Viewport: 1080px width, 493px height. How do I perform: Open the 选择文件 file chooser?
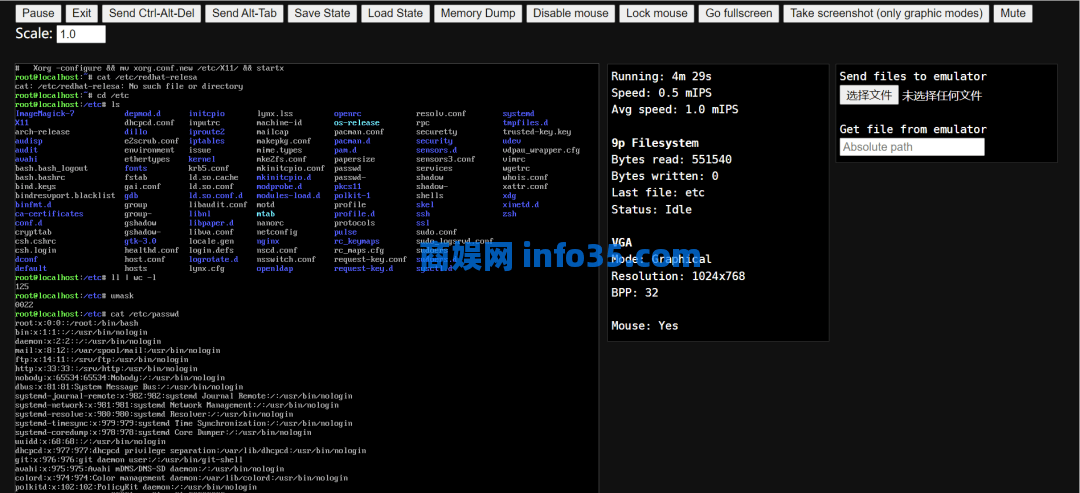(868, 95)
